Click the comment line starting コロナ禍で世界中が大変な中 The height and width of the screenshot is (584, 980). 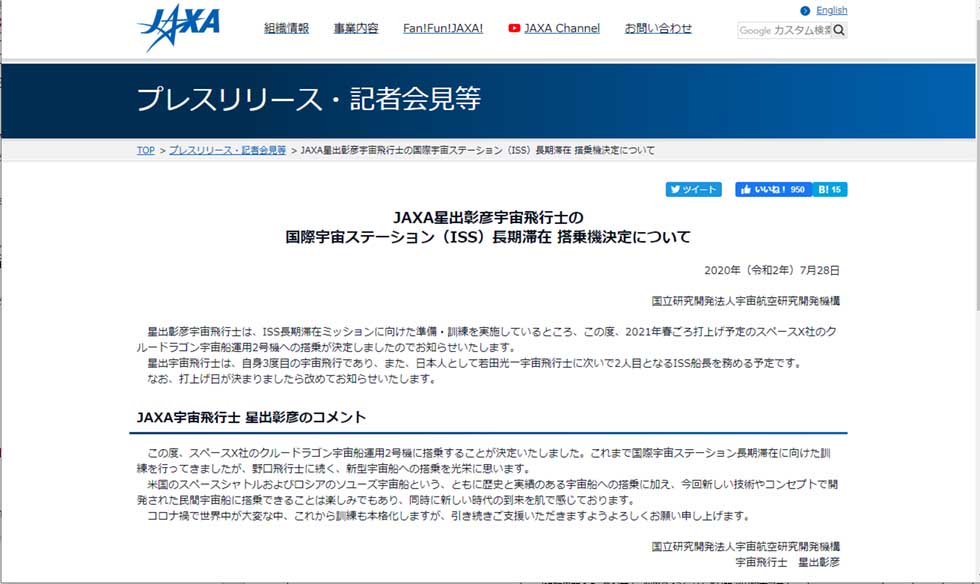[x=449, y=516]
